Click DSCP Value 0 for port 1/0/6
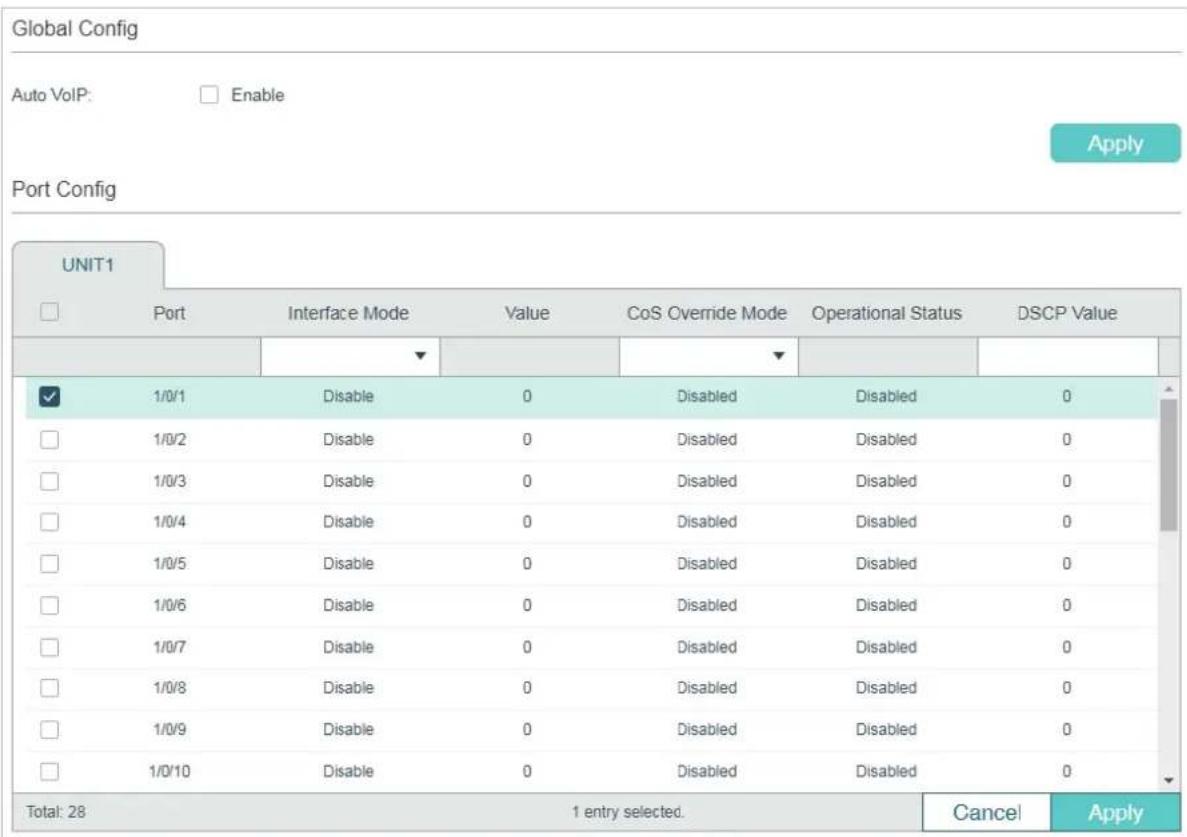 [1067, 605]
